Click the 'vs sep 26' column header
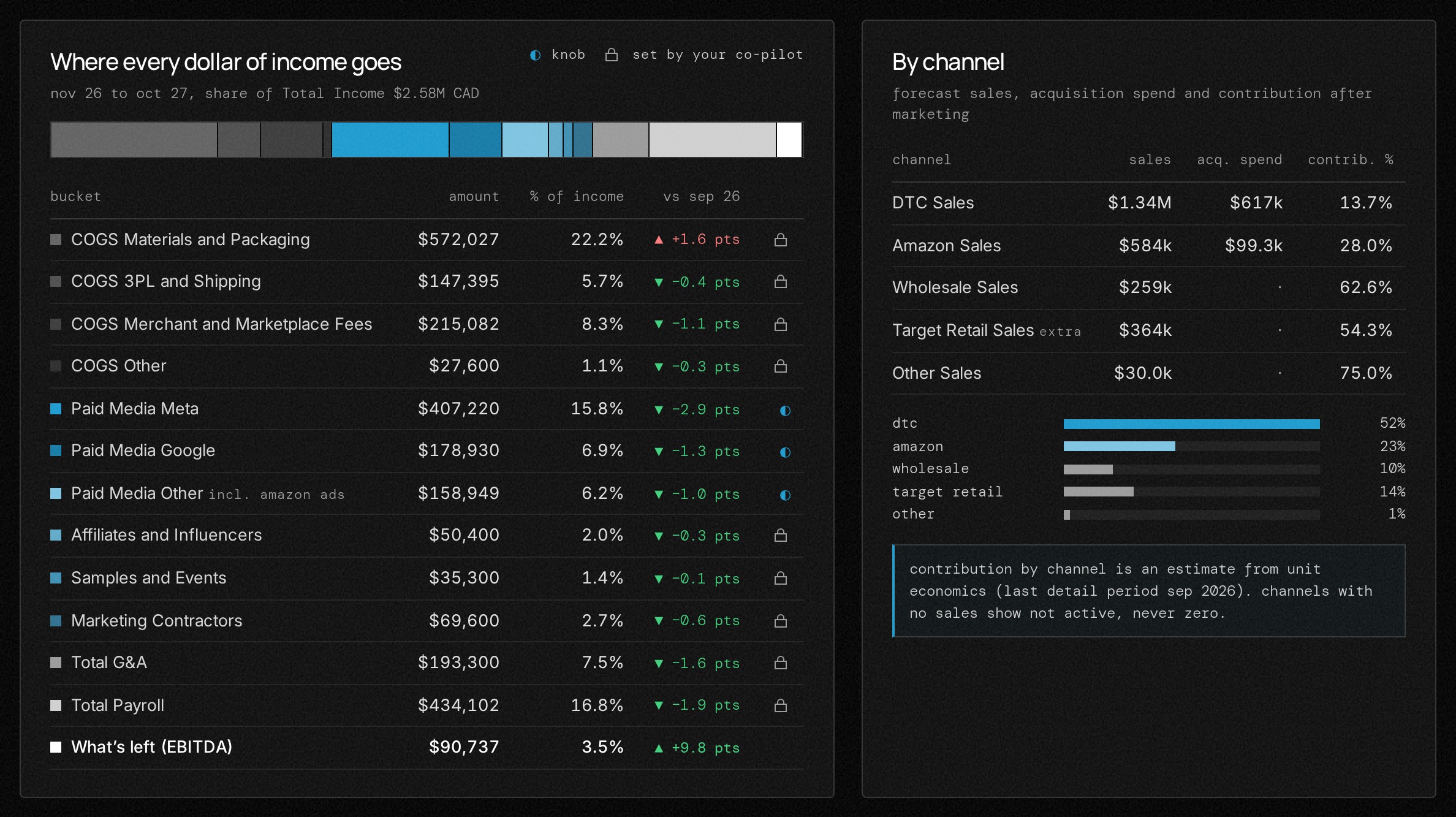The height and width of the screenshot is (817, 1456). pyautogui.click(x=701, y=196)
